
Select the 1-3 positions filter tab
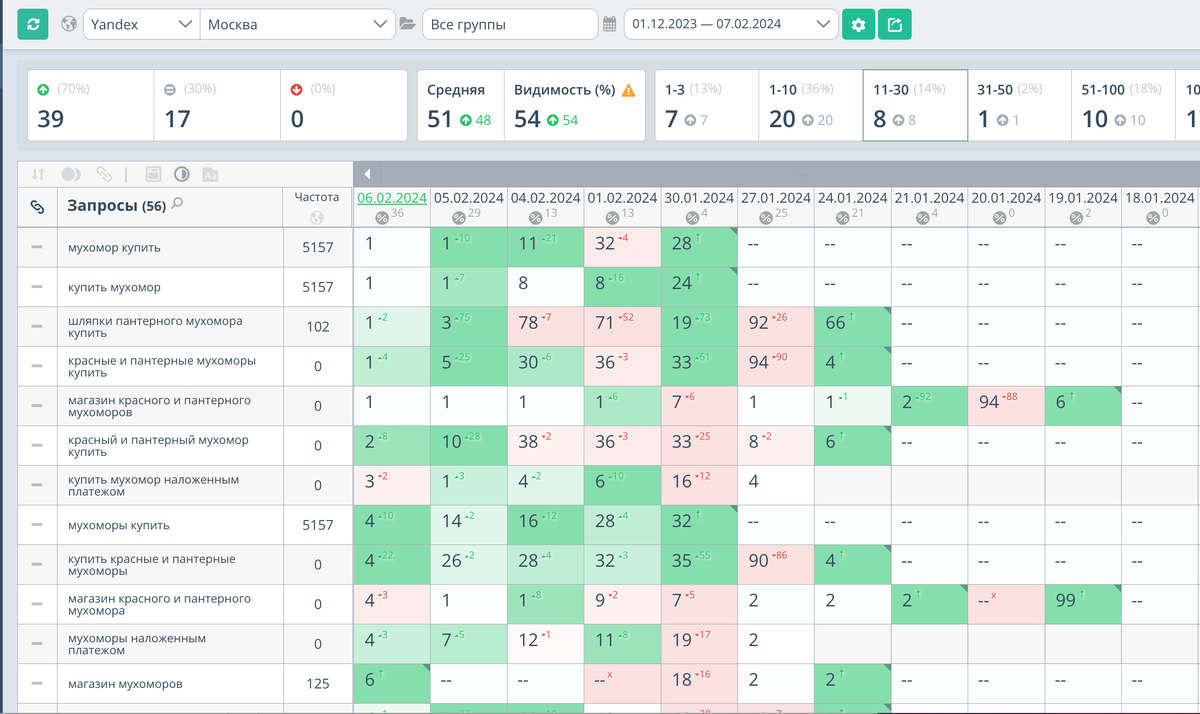point(706,105)
